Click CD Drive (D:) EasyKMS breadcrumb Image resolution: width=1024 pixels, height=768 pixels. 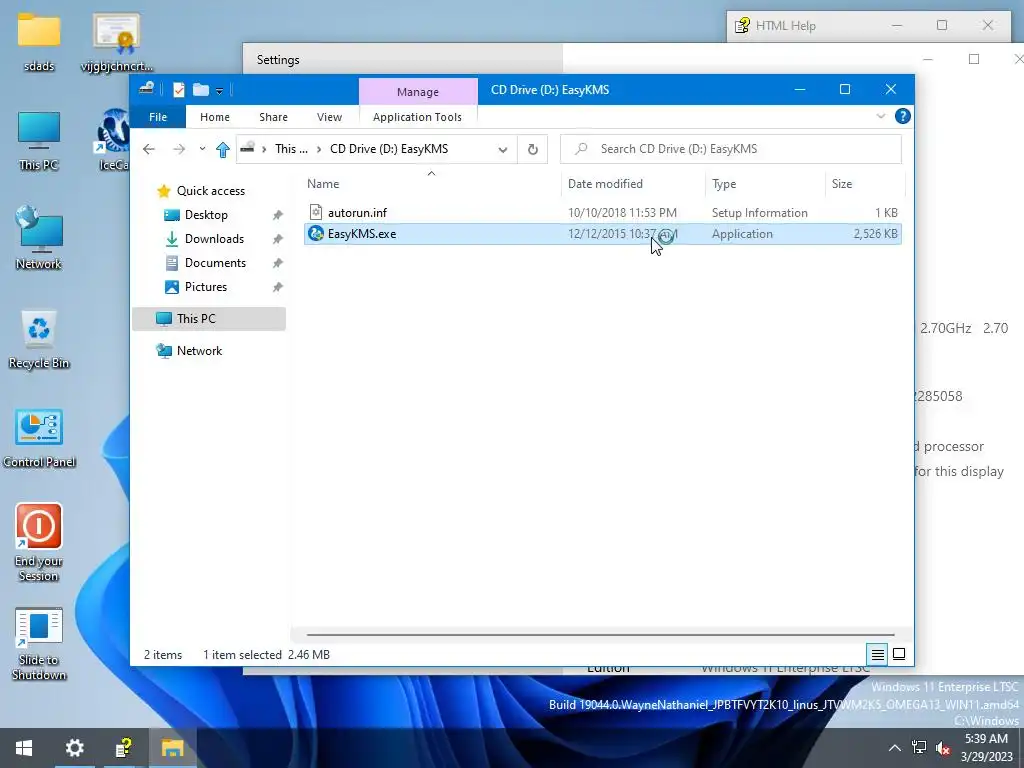tap(389, 149)
